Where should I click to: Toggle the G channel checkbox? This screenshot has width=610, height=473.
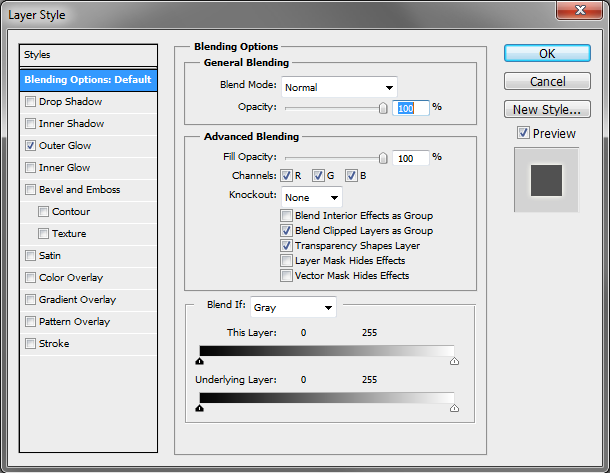pos(318,176)
